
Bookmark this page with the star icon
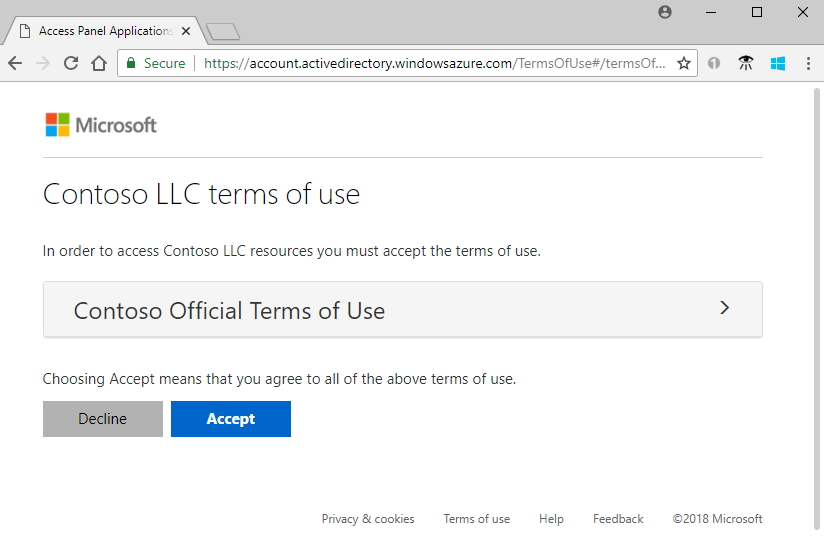pos(684,64)
